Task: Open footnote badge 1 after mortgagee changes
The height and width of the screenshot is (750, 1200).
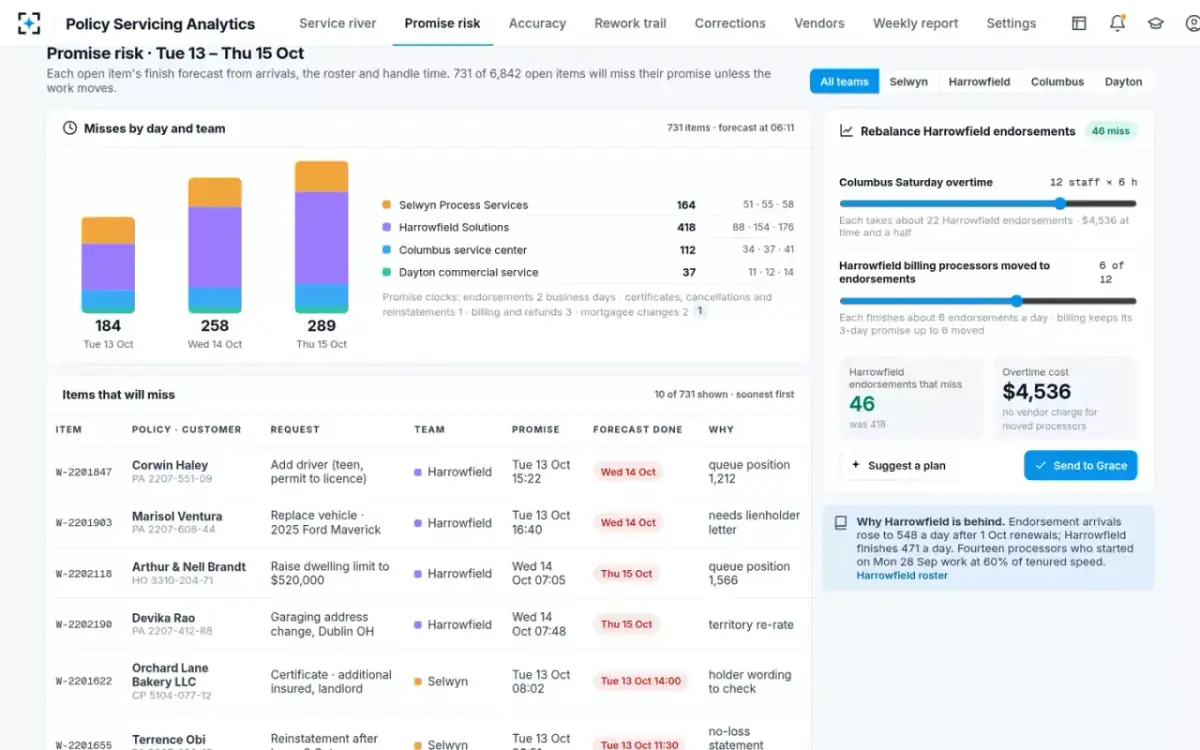Action: pos(700,311)
